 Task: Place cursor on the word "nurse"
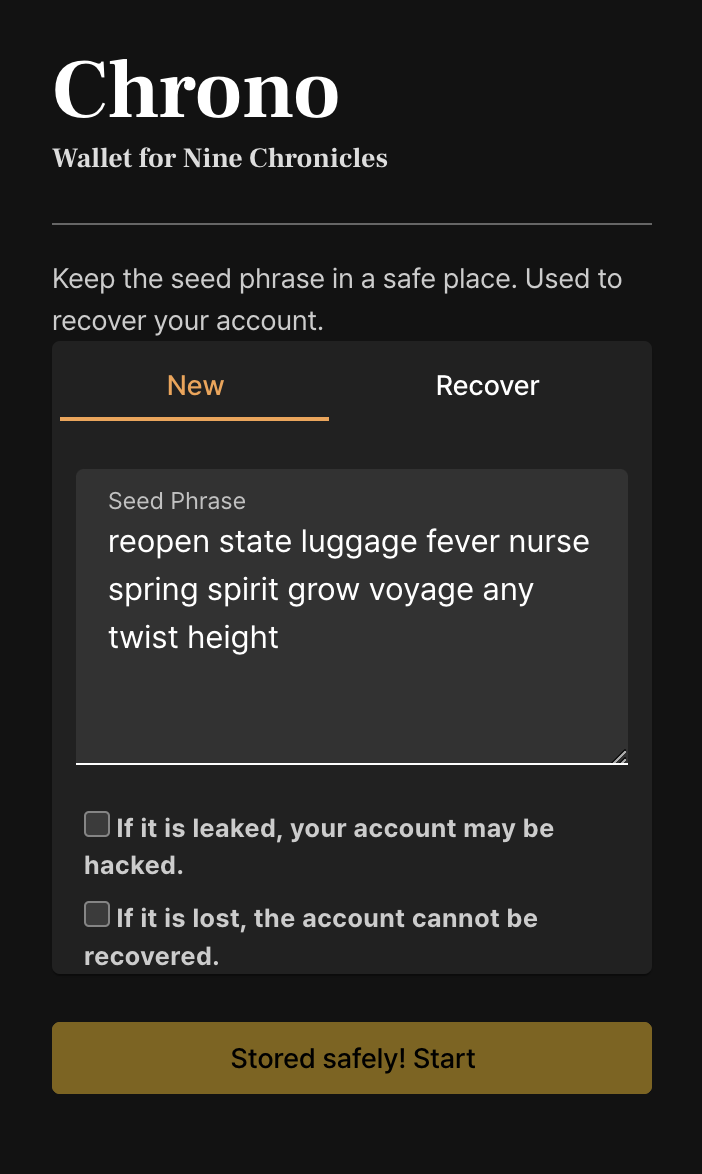(x=549, y=542)
